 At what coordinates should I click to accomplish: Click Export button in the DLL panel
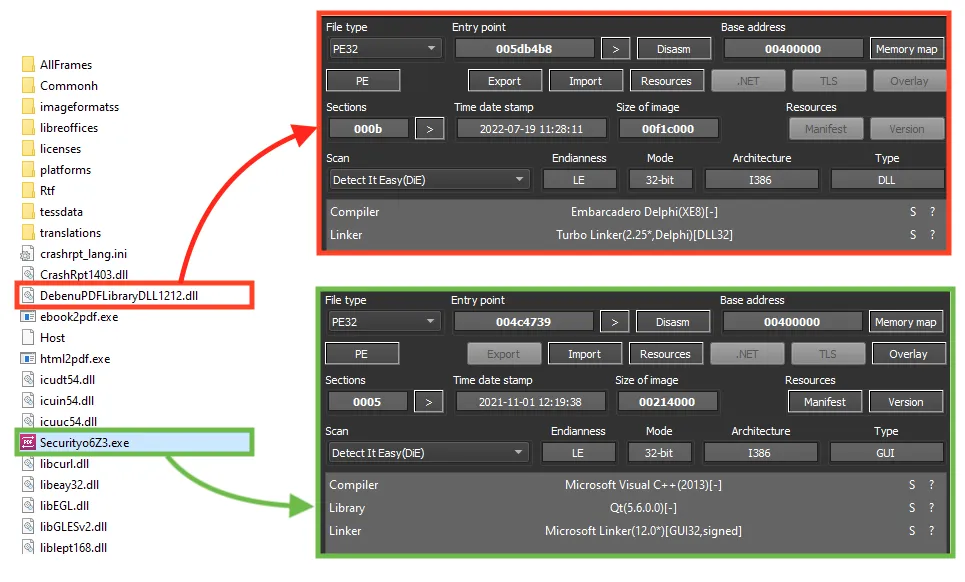(x=505, y=81)
